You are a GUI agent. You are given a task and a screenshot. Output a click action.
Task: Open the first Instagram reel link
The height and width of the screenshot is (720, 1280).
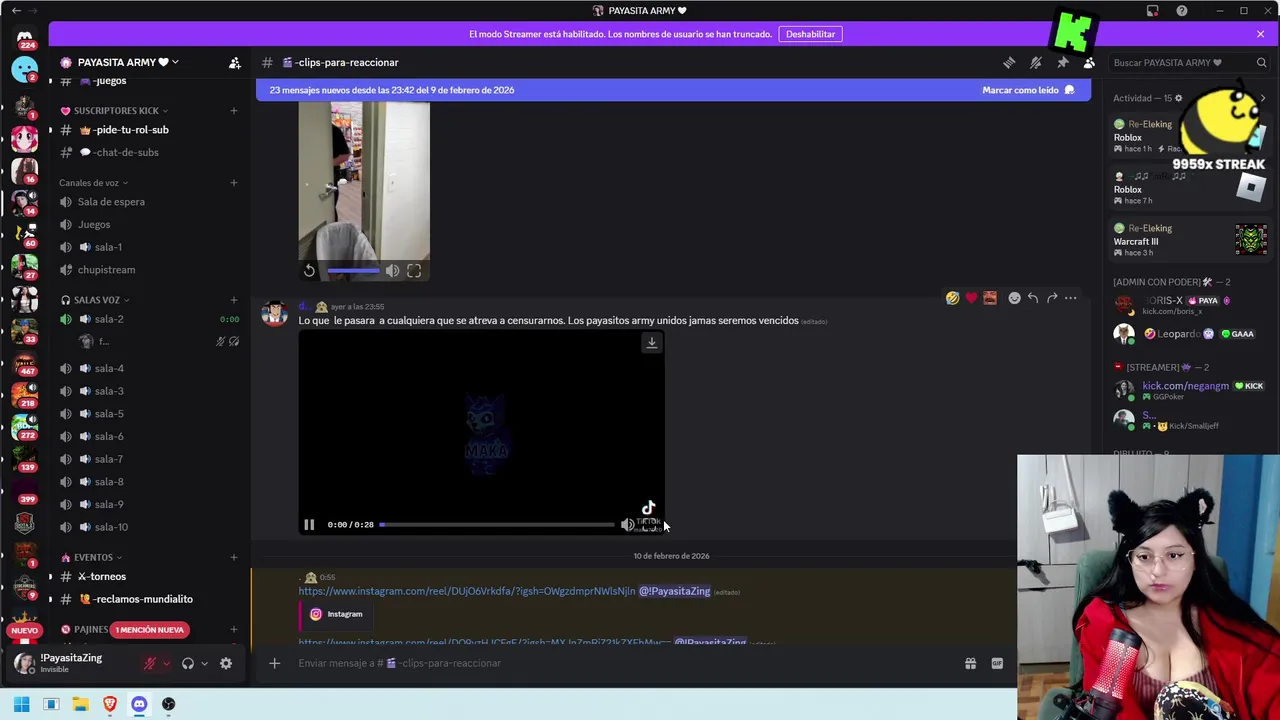(466, 591)
